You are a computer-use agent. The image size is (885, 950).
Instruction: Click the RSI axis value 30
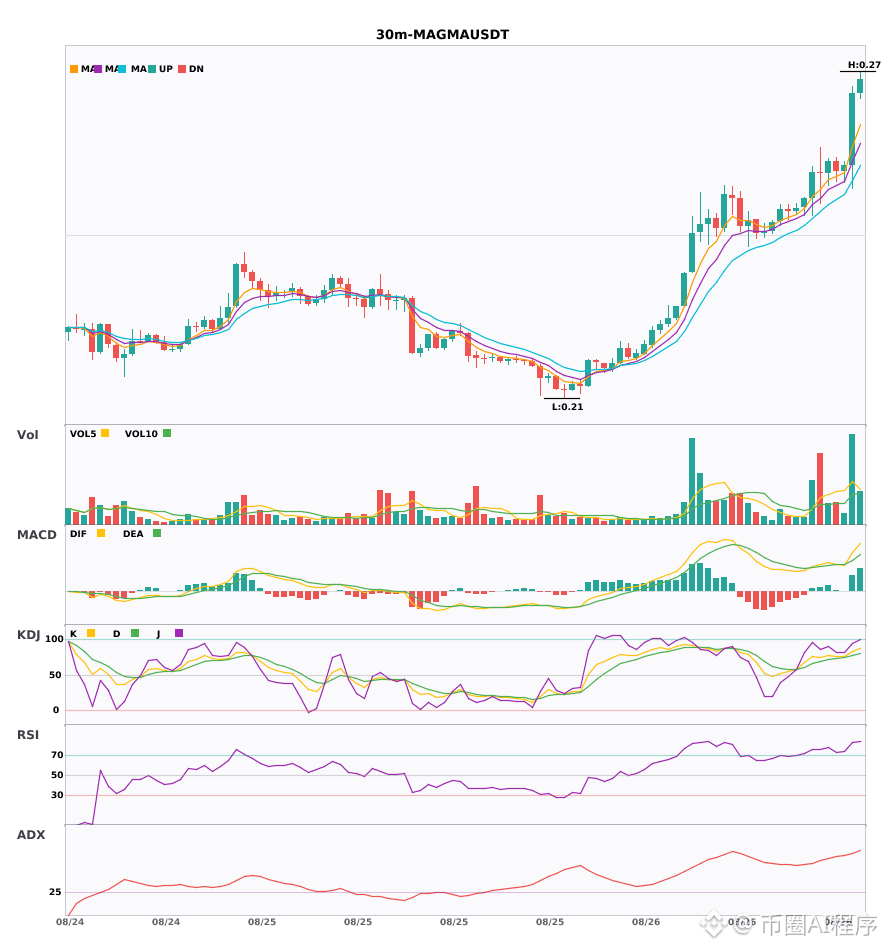pos(57,795)
